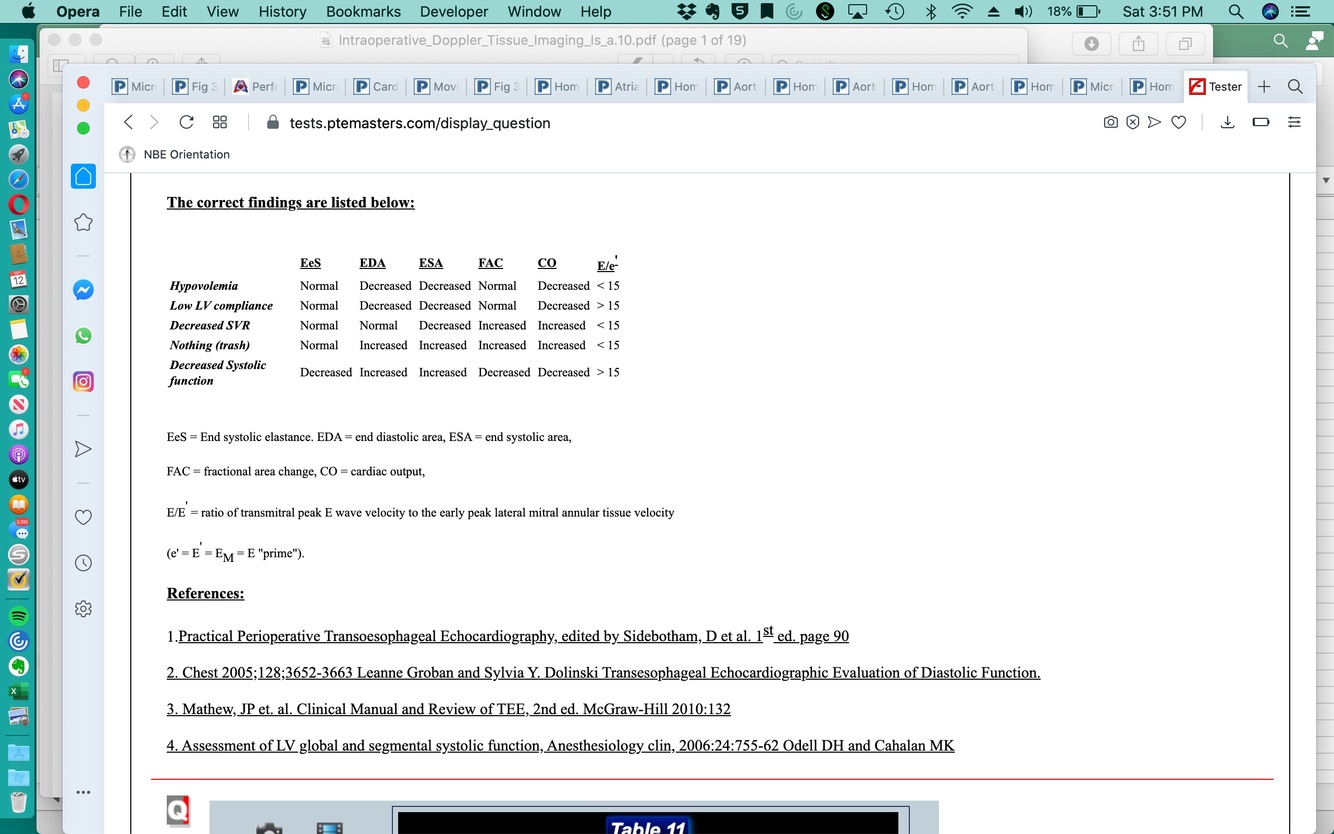Search open tabs with magnifier icon

pyautogui.click(x=1295, y=86)
